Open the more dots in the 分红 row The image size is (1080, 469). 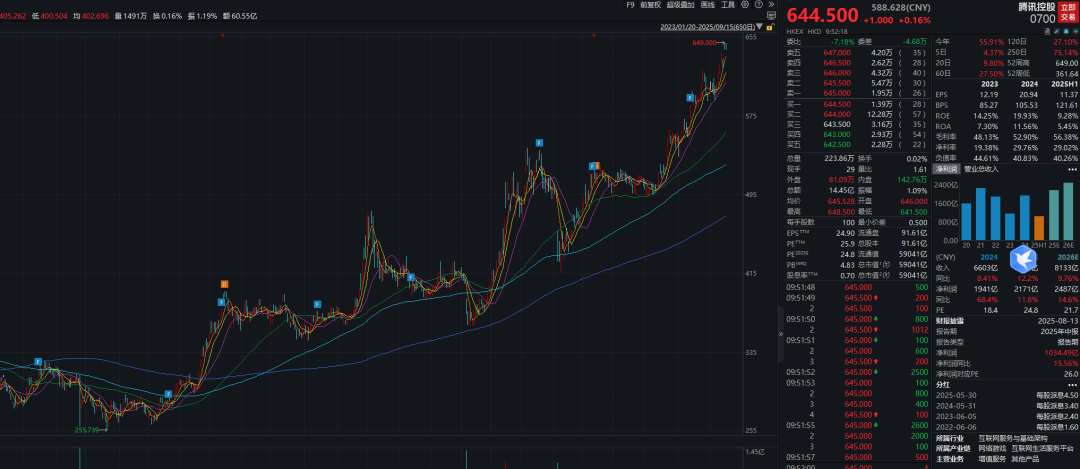coord(1072,384)
